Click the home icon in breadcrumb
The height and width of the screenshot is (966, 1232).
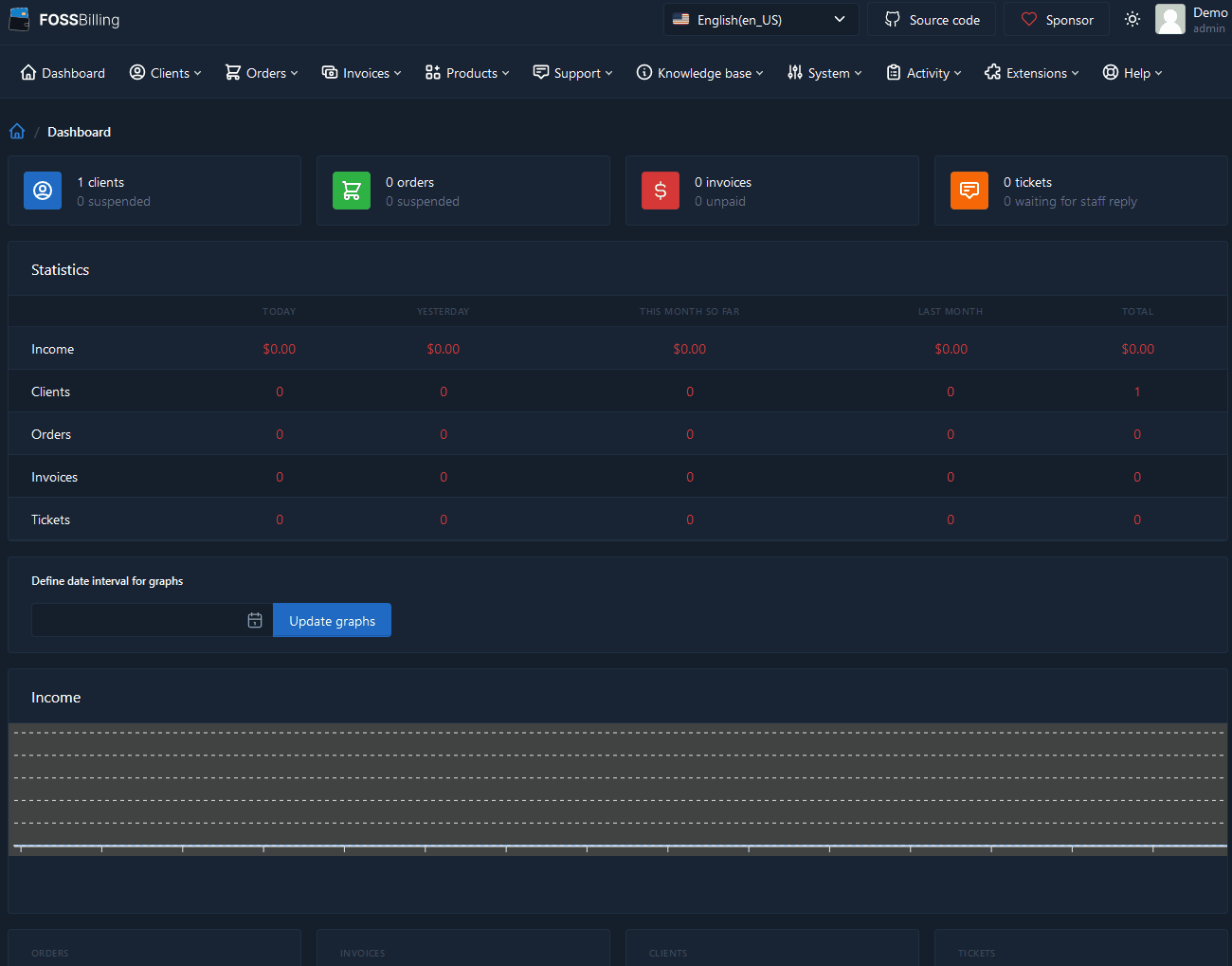17,132
